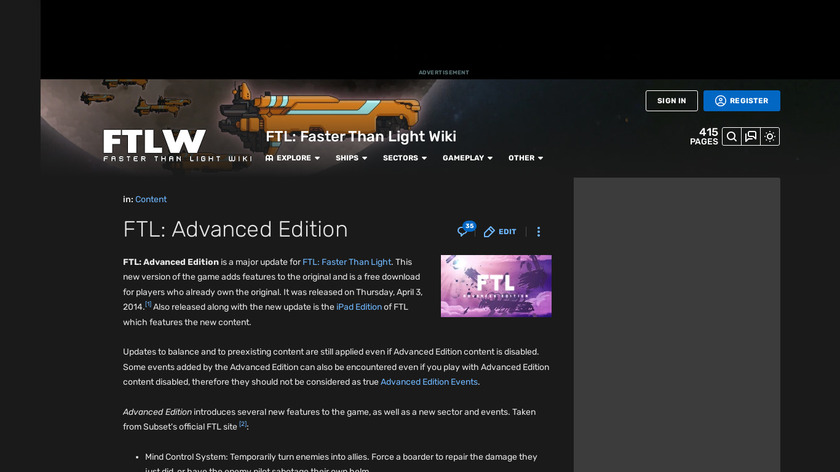Click the Sign In button
This screenshot has width=840, height=472.
coord(671,101)
